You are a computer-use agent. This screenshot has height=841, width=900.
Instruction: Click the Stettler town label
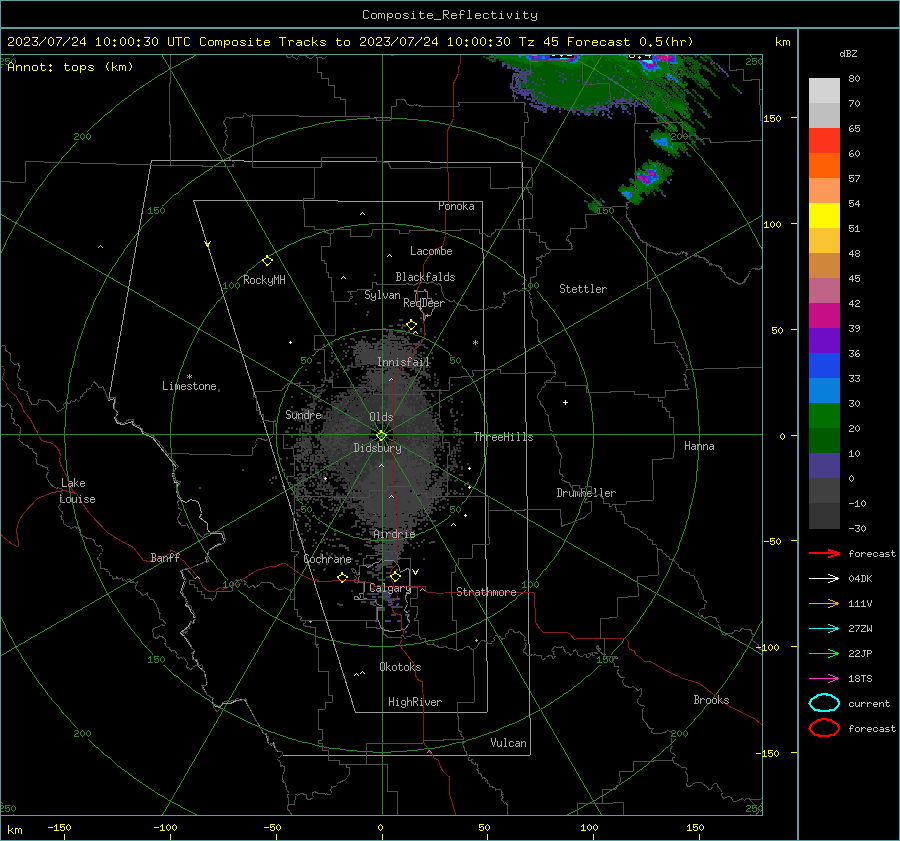click(583, 289)
